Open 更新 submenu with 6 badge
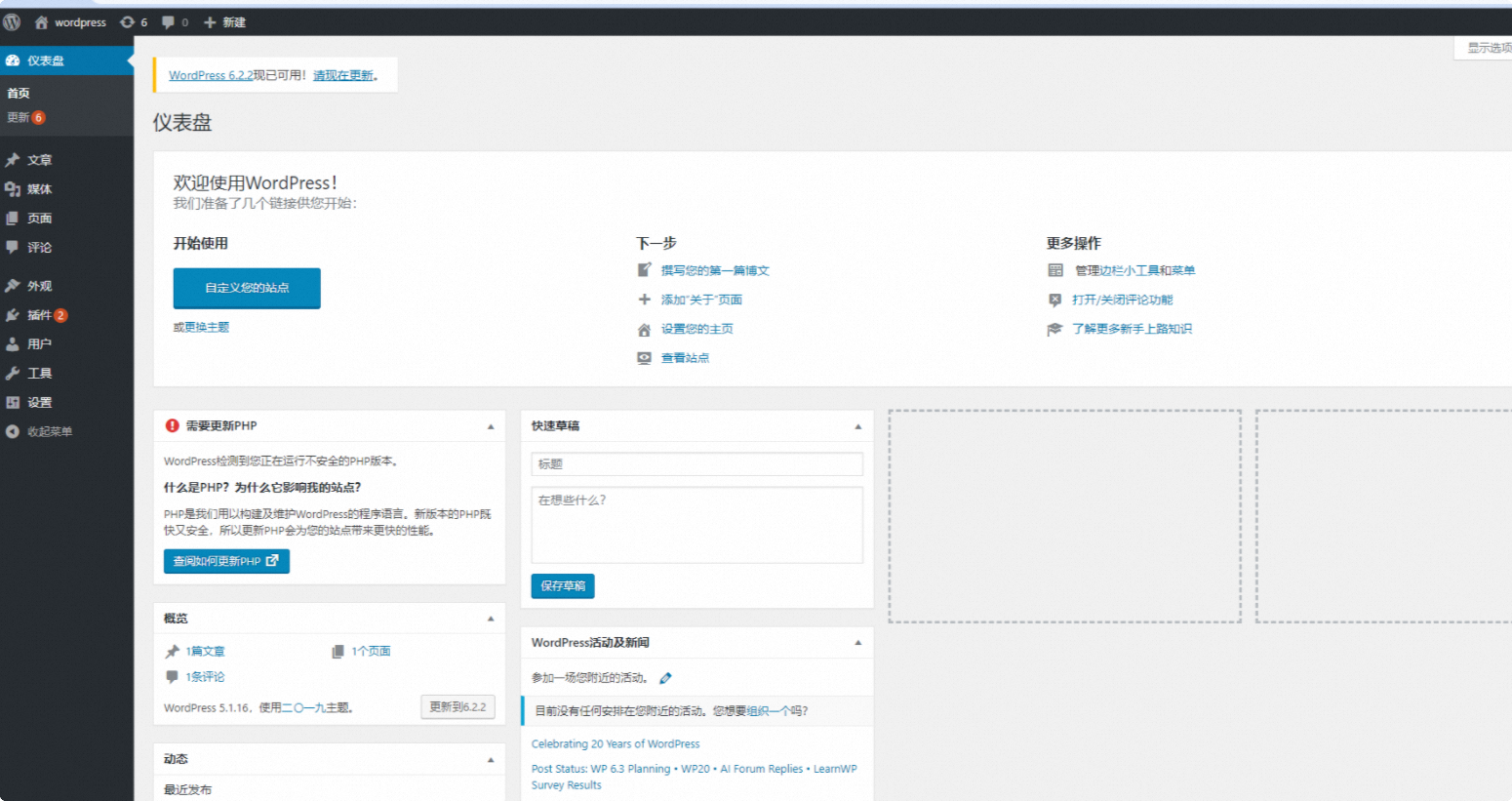This screenshot has height=801, width=1512. point(26,117)
